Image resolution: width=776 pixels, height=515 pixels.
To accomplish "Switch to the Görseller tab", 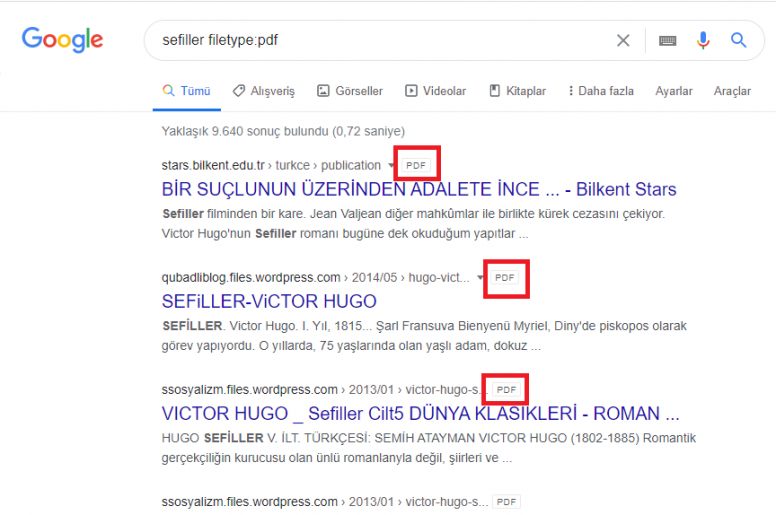I will (349, 91).
